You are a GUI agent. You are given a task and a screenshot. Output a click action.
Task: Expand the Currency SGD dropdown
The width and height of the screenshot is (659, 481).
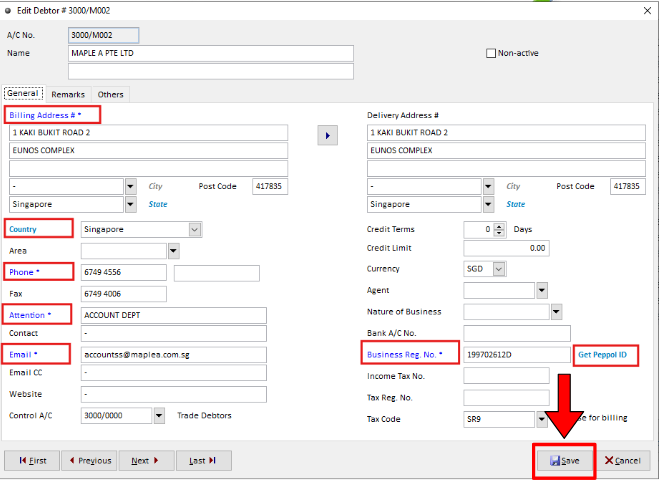point(499,269)
